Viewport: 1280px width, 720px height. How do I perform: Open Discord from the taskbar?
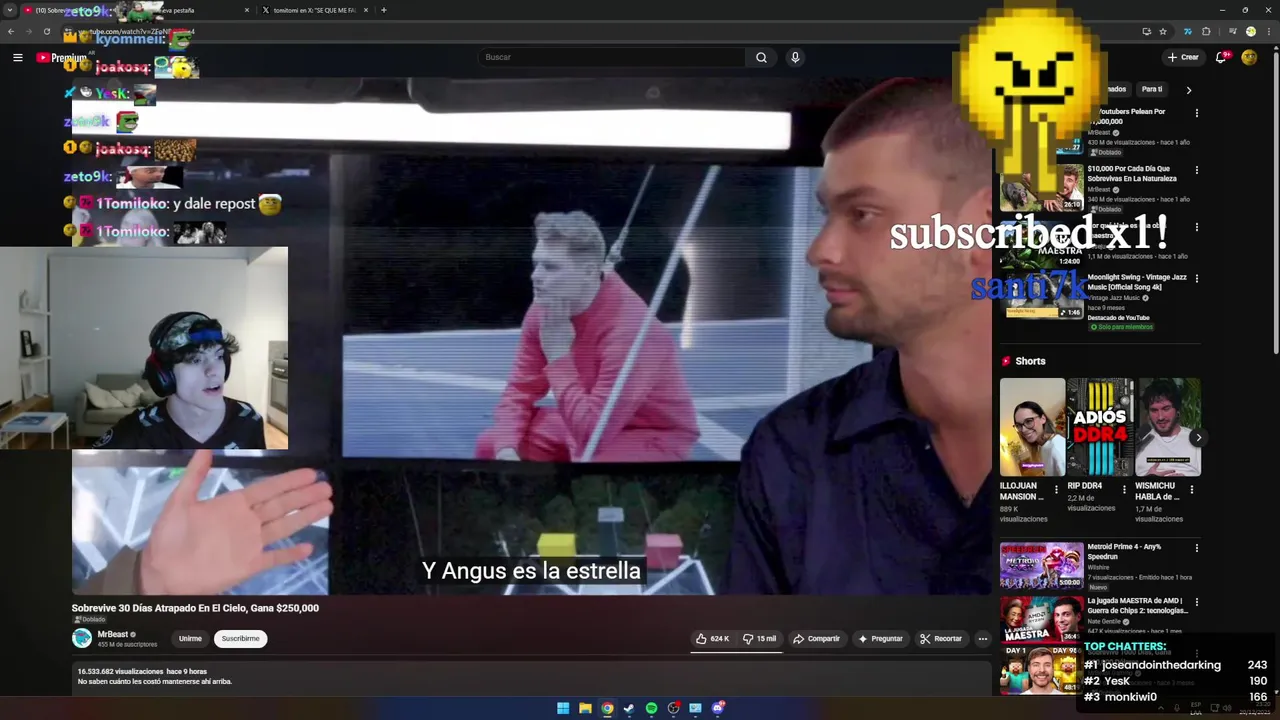717,708
